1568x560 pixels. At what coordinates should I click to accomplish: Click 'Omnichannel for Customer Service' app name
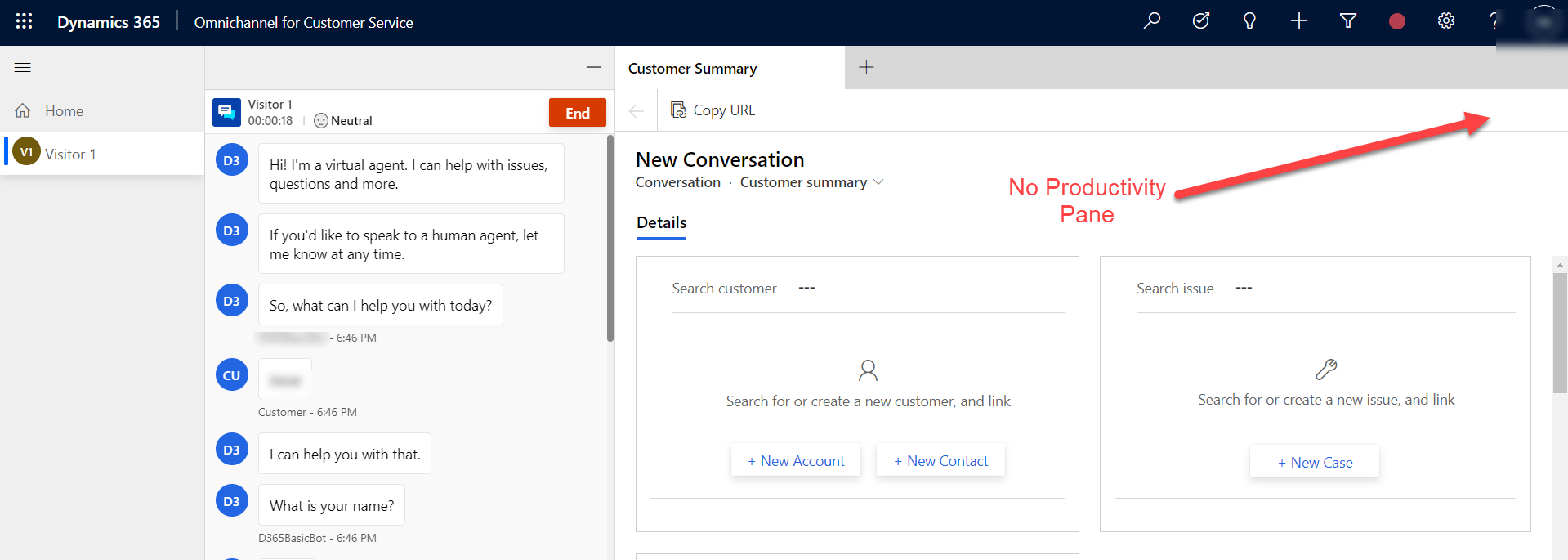coord(303,23)
